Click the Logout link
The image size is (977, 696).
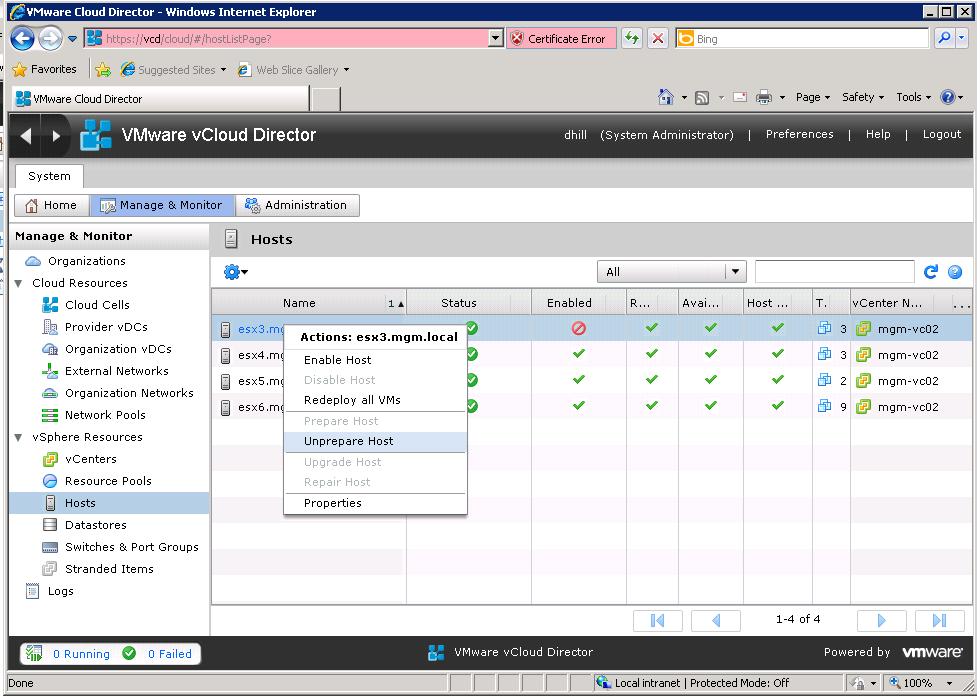(x=941, y=135)
